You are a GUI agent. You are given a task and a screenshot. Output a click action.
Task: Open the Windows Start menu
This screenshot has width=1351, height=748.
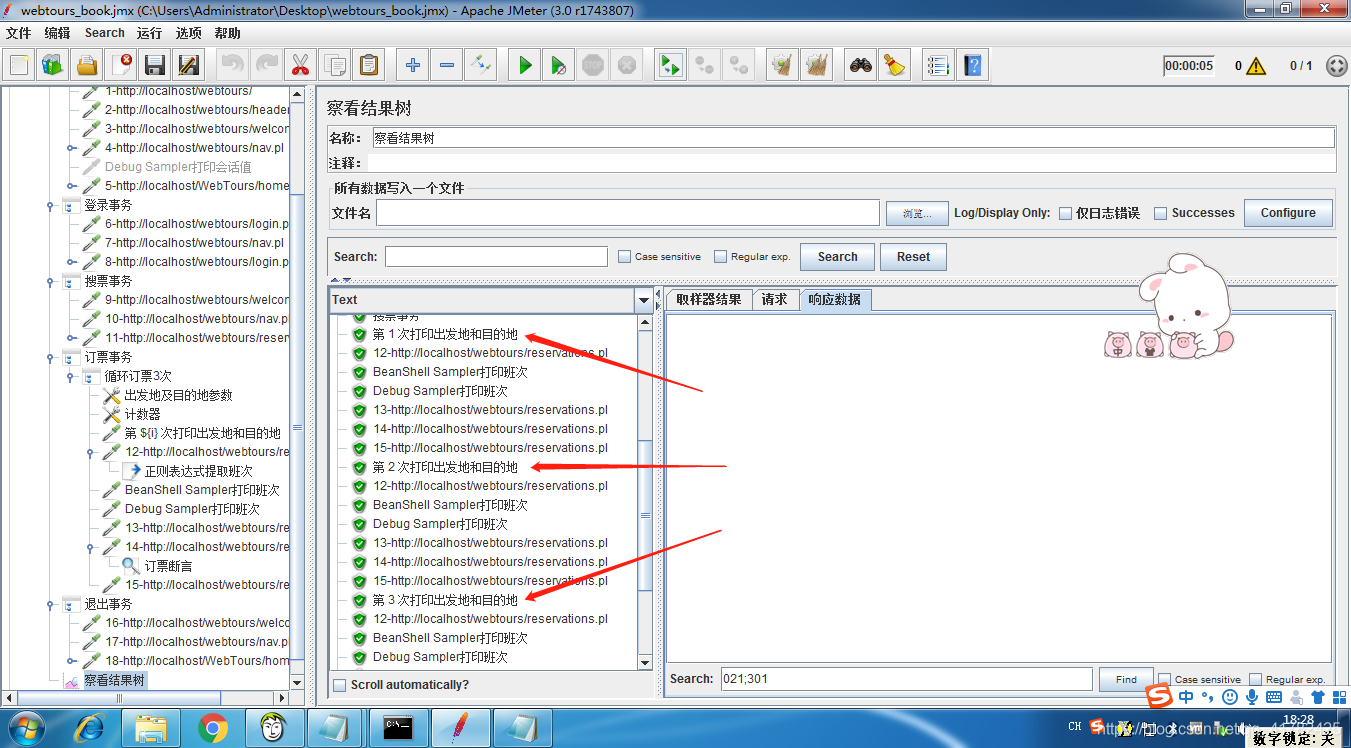27,727
